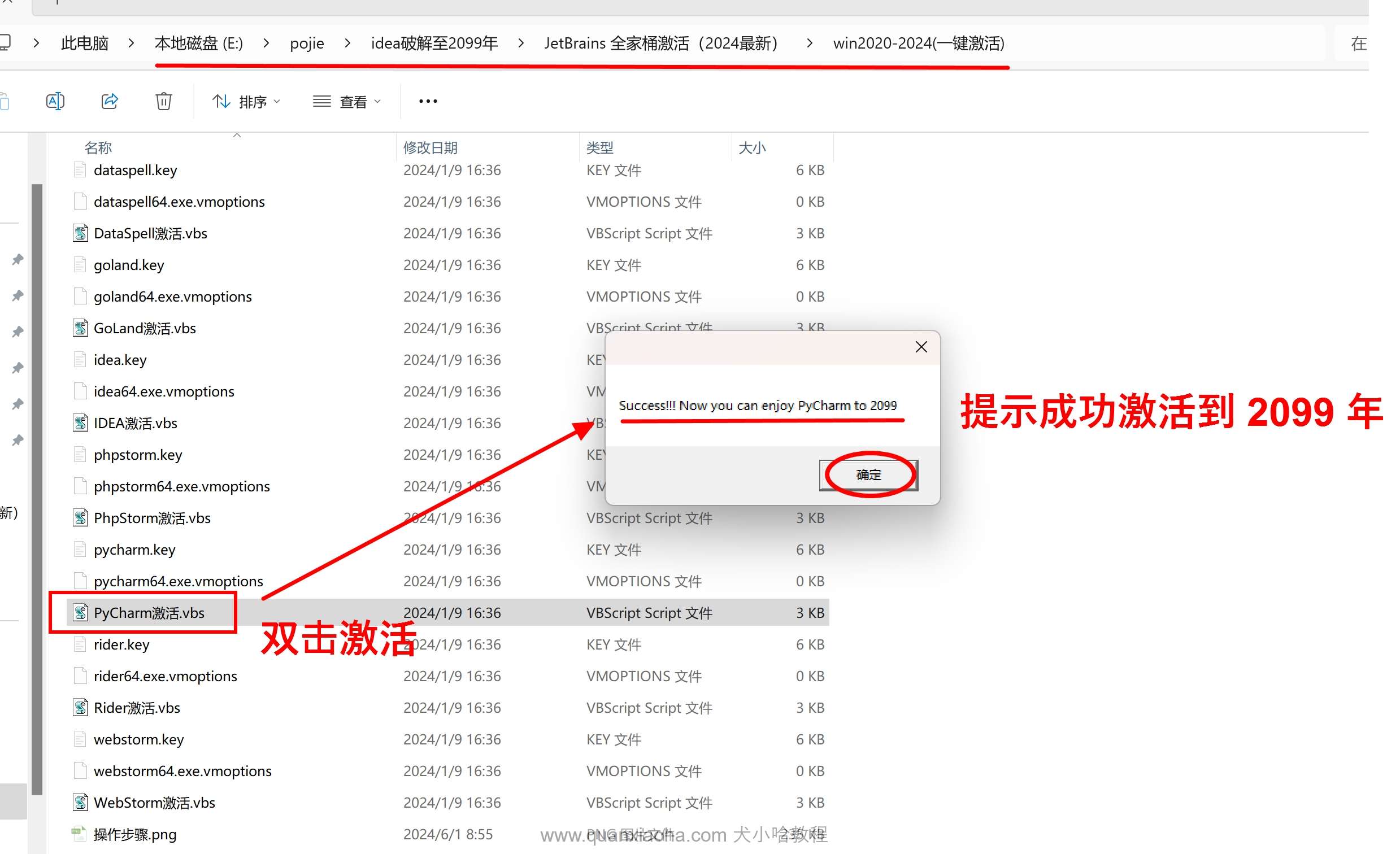Expand chevron after pojie breadcrumb
1400x854 pixels.
tap(347, 43)
